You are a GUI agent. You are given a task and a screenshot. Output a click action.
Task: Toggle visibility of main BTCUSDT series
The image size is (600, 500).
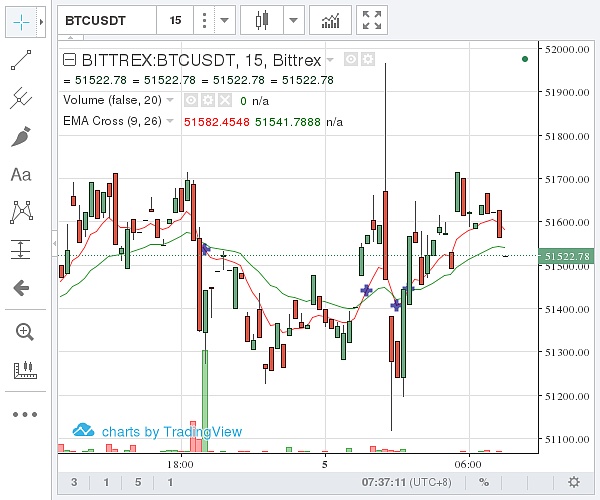(351, 59)
